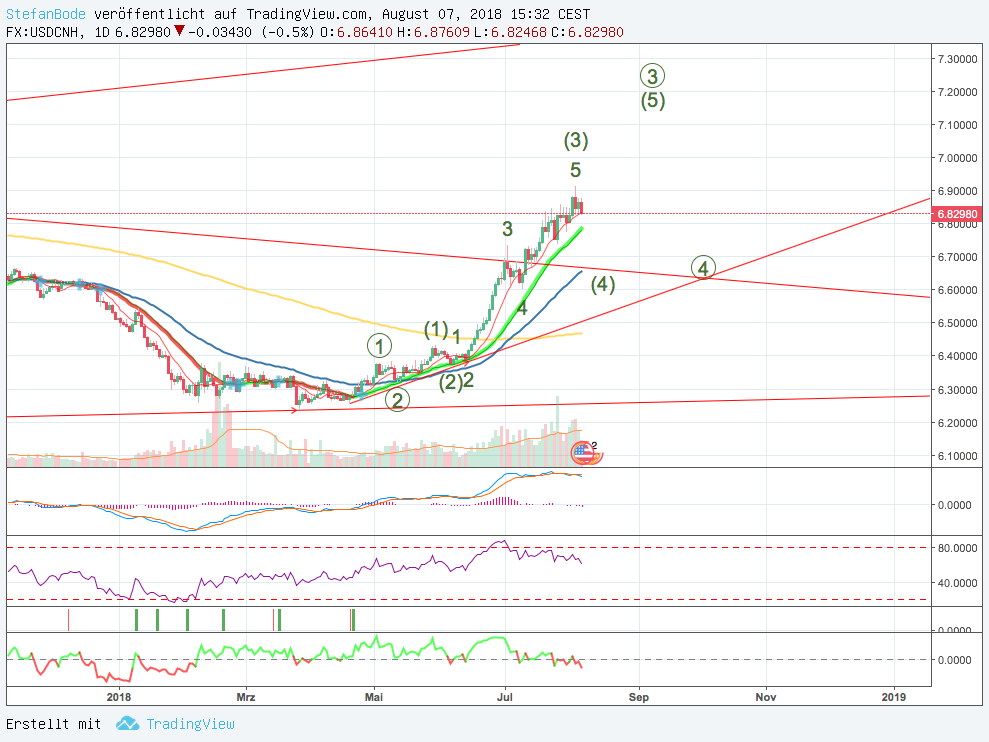Select the red current price label 6.82980 on axis

tap(956, 214)
